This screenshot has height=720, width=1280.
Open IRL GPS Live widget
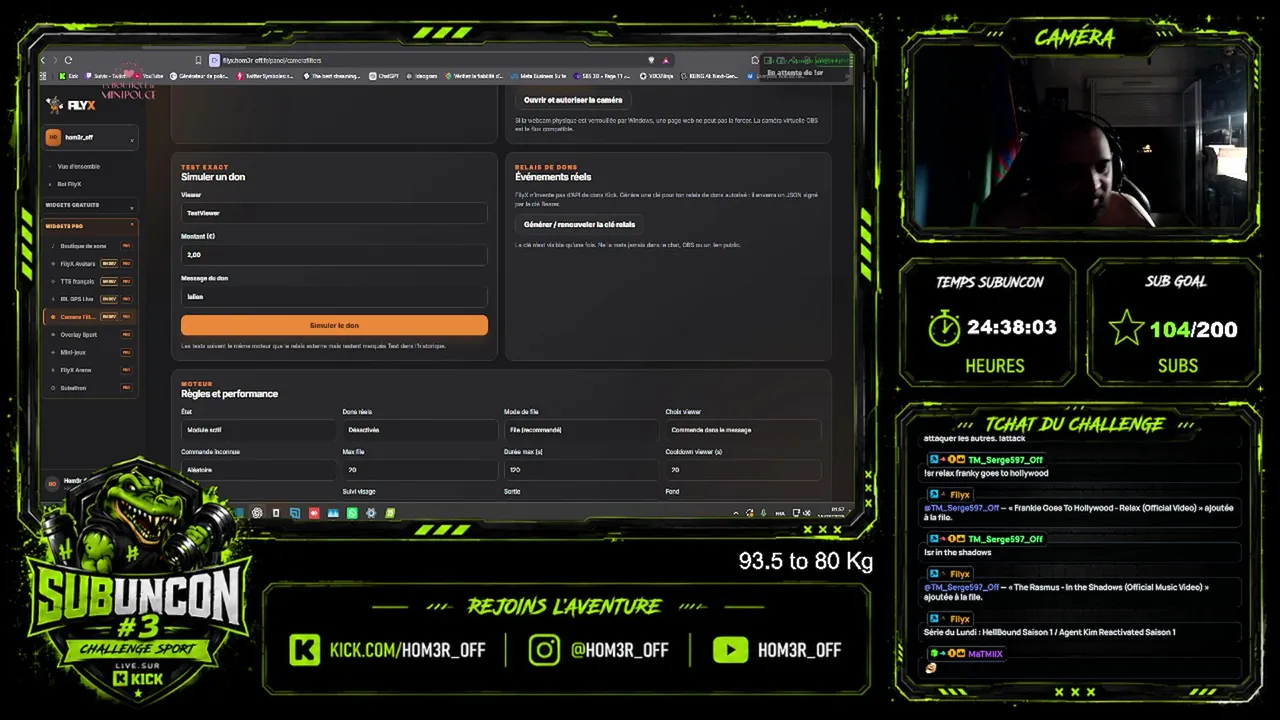pyautogui.click(x=90, y=299)
